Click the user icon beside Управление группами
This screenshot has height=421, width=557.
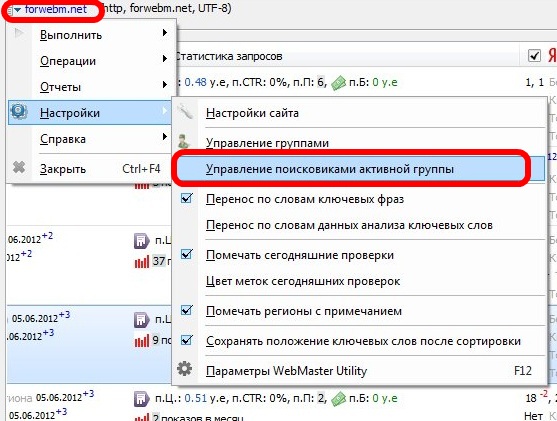point(184,141)
